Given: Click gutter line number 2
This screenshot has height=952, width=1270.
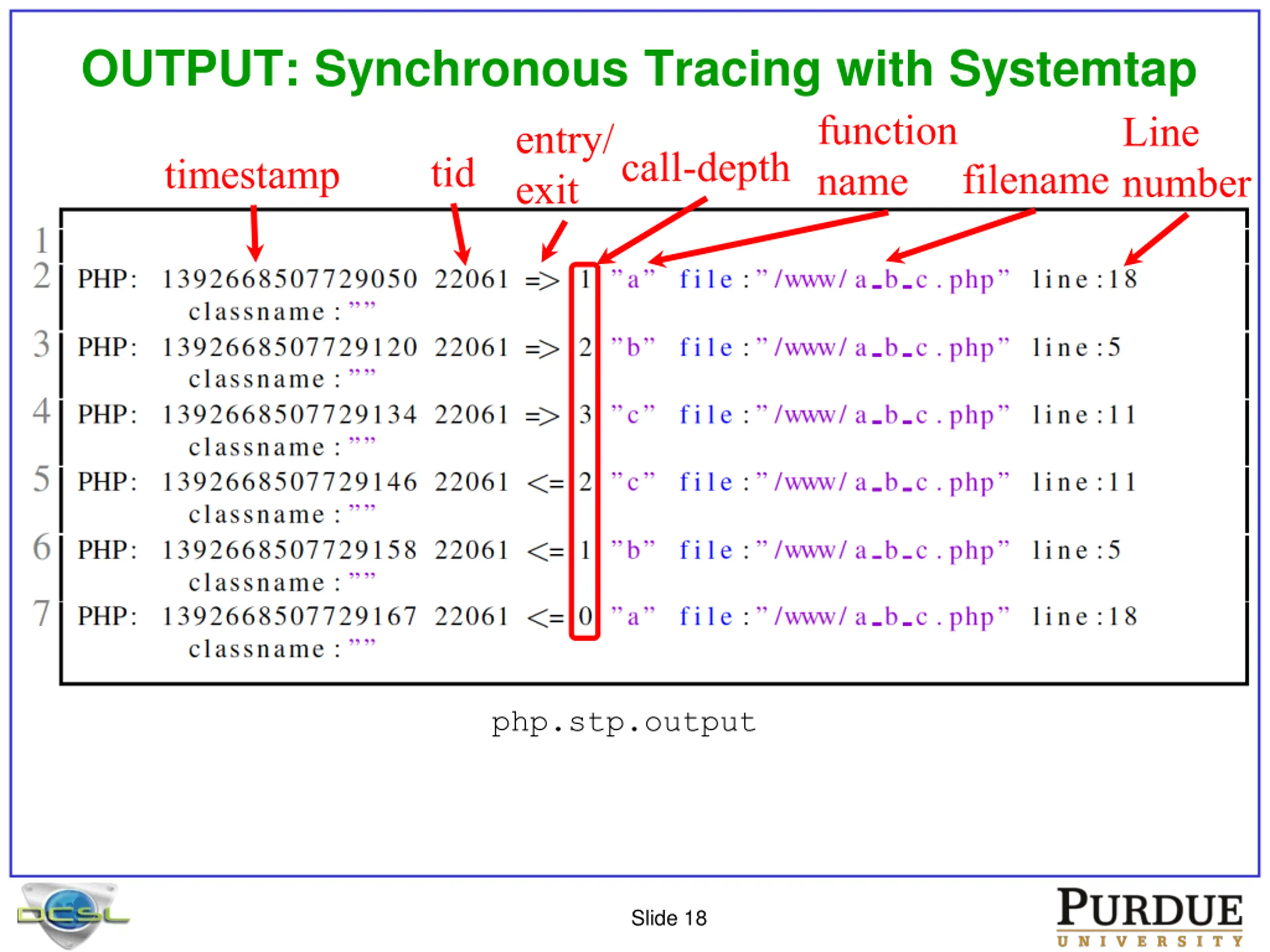Looking at the screenshot, I should (41, 276).
